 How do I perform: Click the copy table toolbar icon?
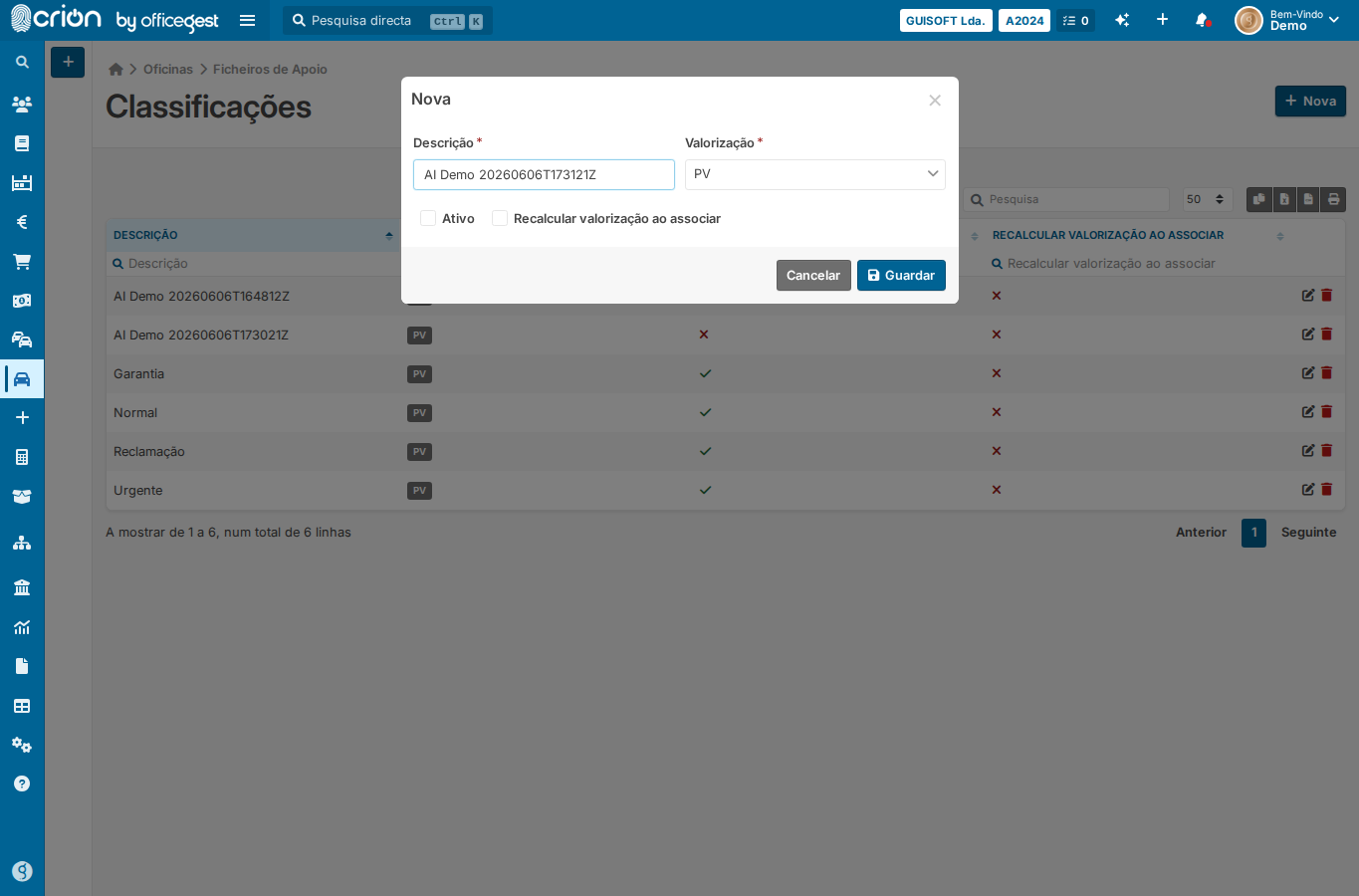click(1259, 199)
